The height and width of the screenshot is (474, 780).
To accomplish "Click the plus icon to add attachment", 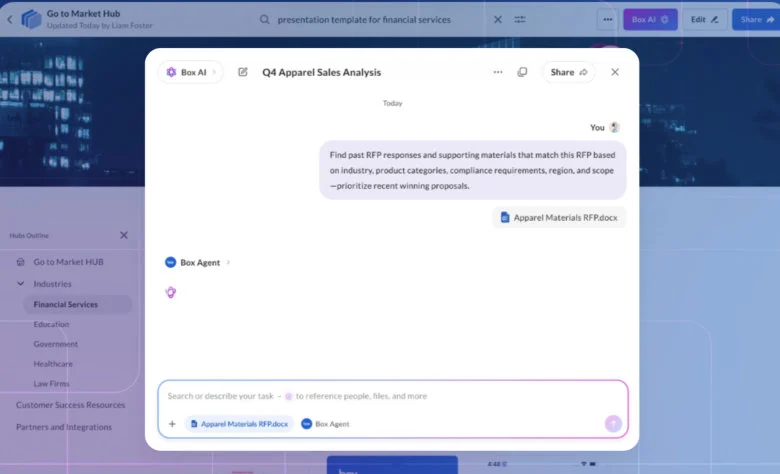I will pos(172,424).
